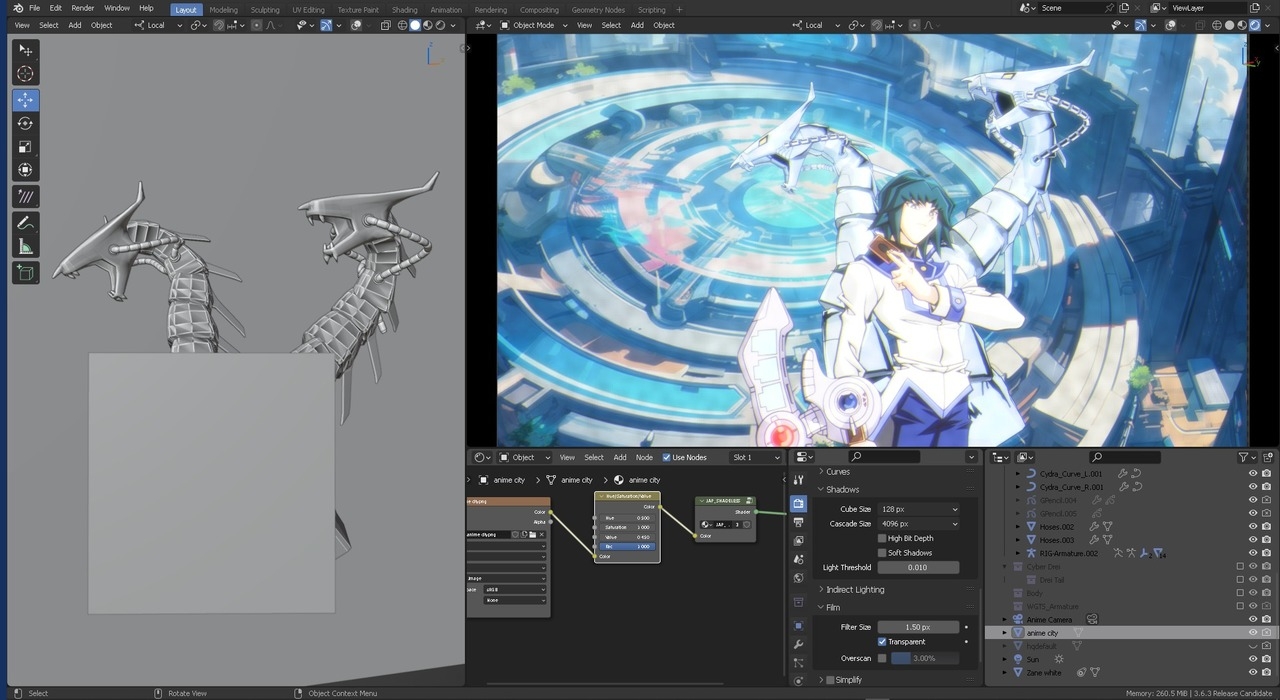1280x700 pixels.
Task: Click the Light Threshold value field
Action: [x=918, y=567]
